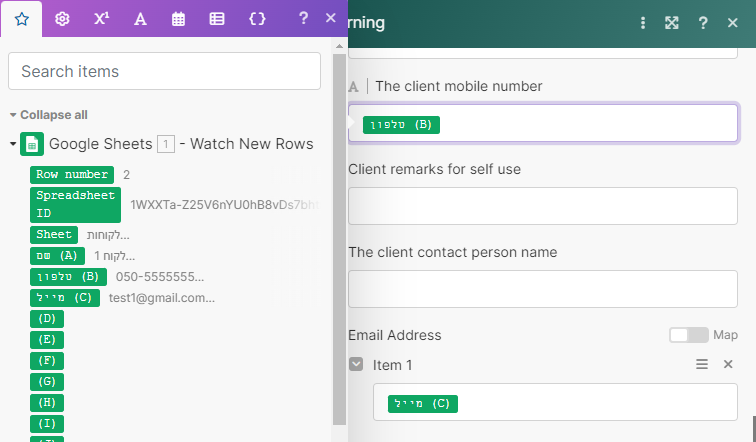Open the array functions tab
756x442 pixels.
217,19
